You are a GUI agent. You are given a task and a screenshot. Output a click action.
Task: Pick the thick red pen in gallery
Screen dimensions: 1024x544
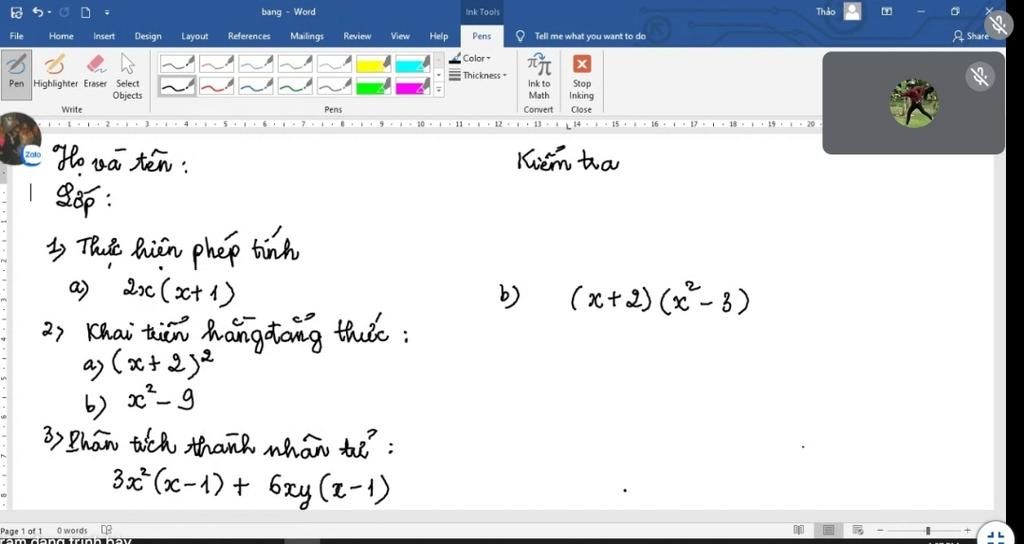point(217,85)
